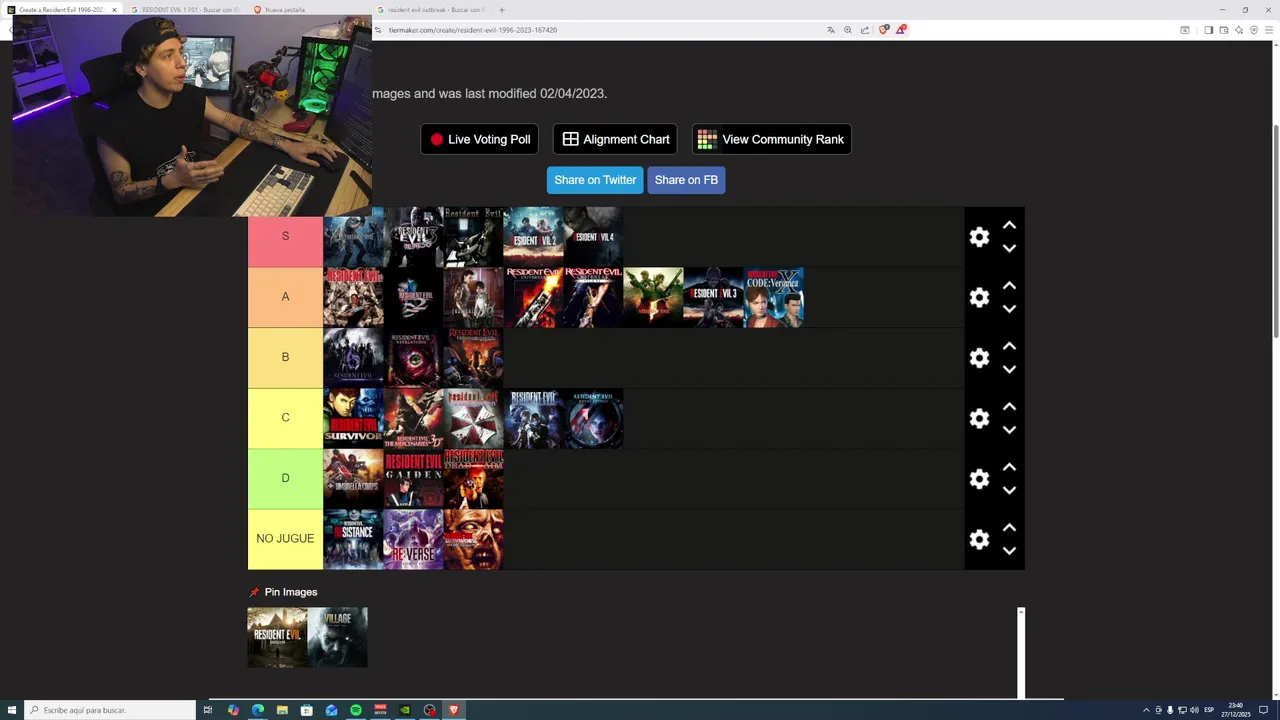Open settings gear for the NO JUGUE row

(979, 539)
